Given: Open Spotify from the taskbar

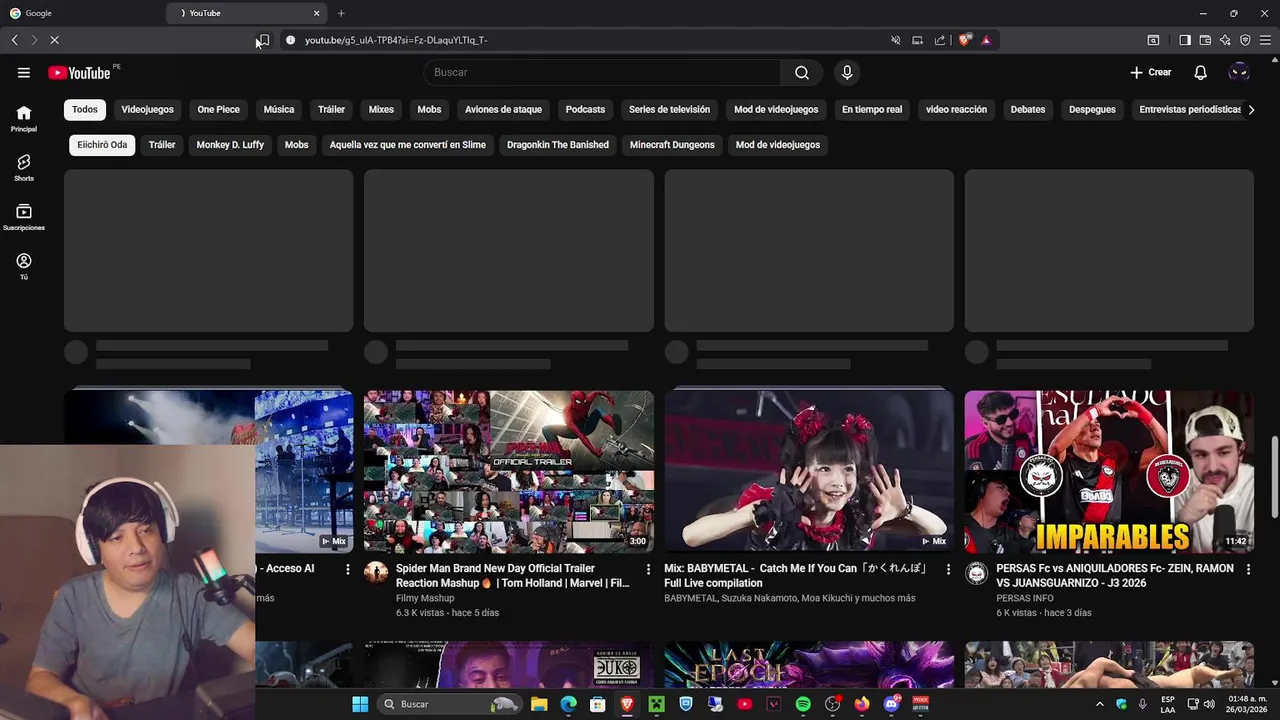Looking at the screenshot, I should [803, 704].
